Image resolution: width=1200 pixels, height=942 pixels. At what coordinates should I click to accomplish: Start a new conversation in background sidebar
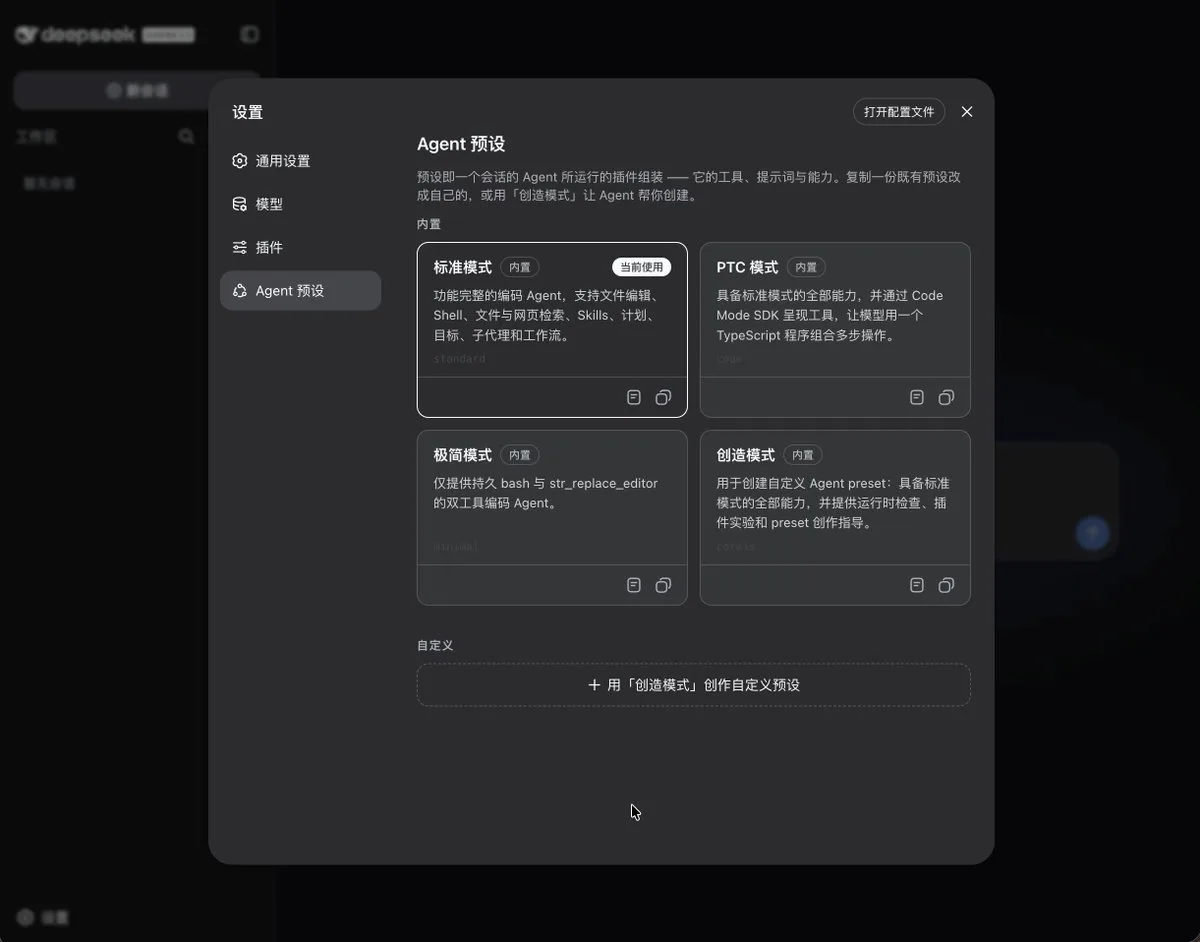[x=137, y=90]
